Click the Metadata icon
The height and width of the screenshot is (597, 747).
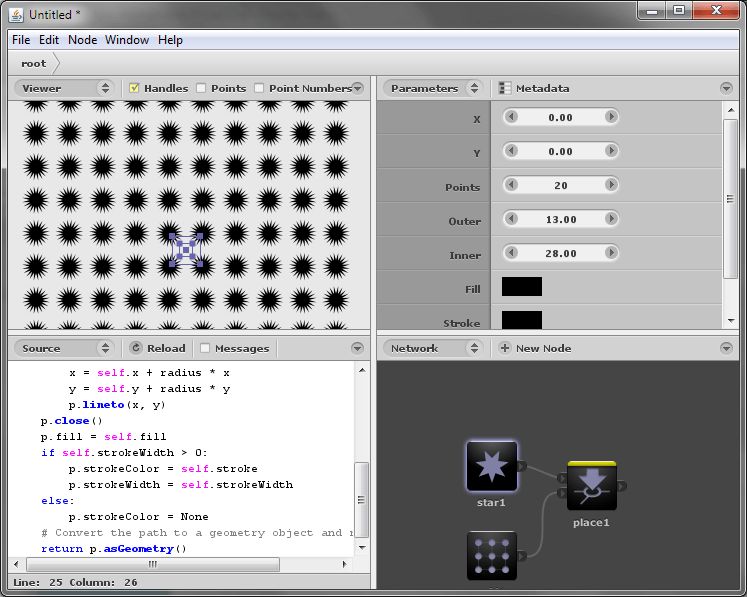[505, 88]
